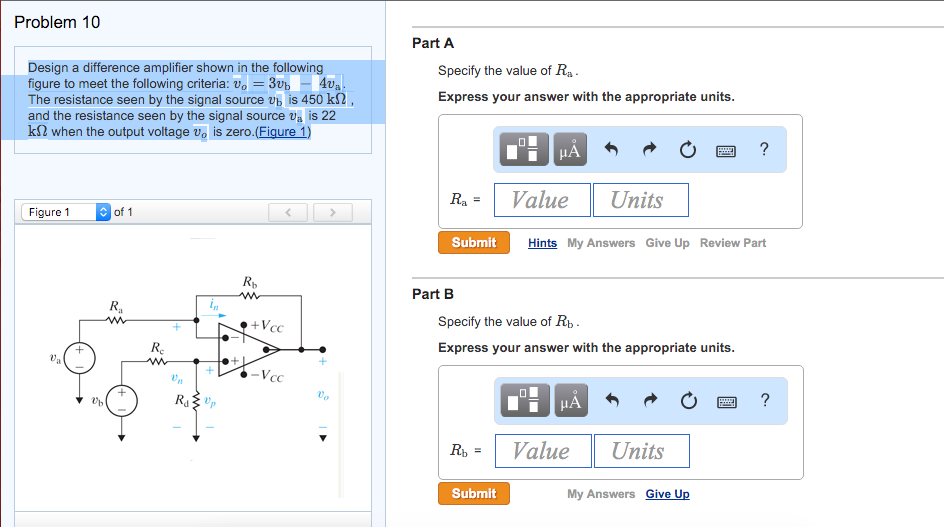The image size is (944, 527).
Task: Click the Units field for Rb
Action: (640, 451)
